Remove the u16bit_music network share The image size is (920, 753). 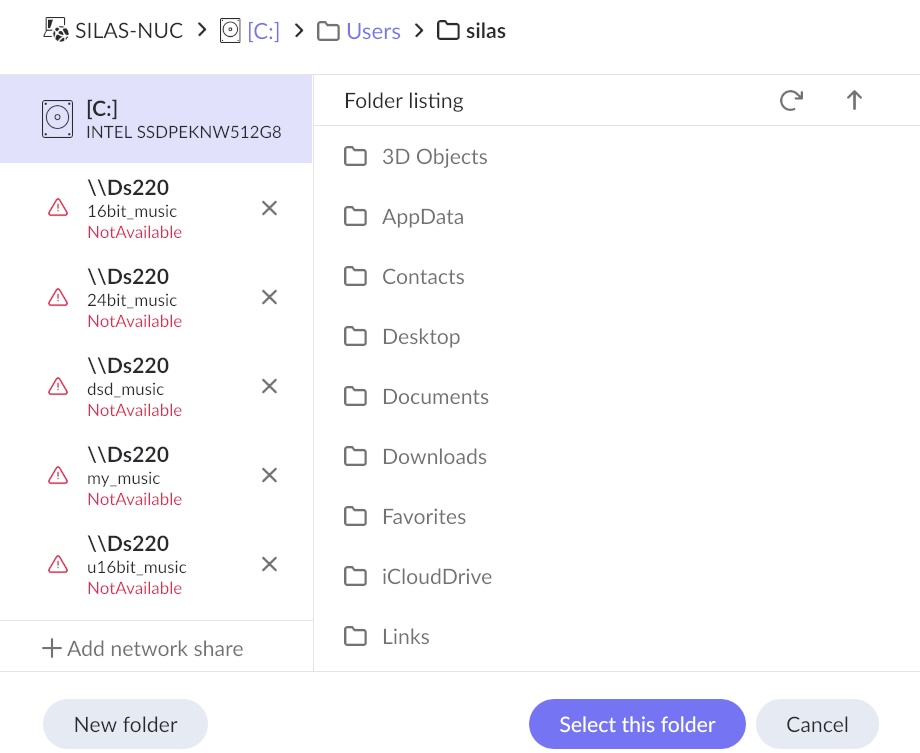pyautogui.click(x=269, y=564)
